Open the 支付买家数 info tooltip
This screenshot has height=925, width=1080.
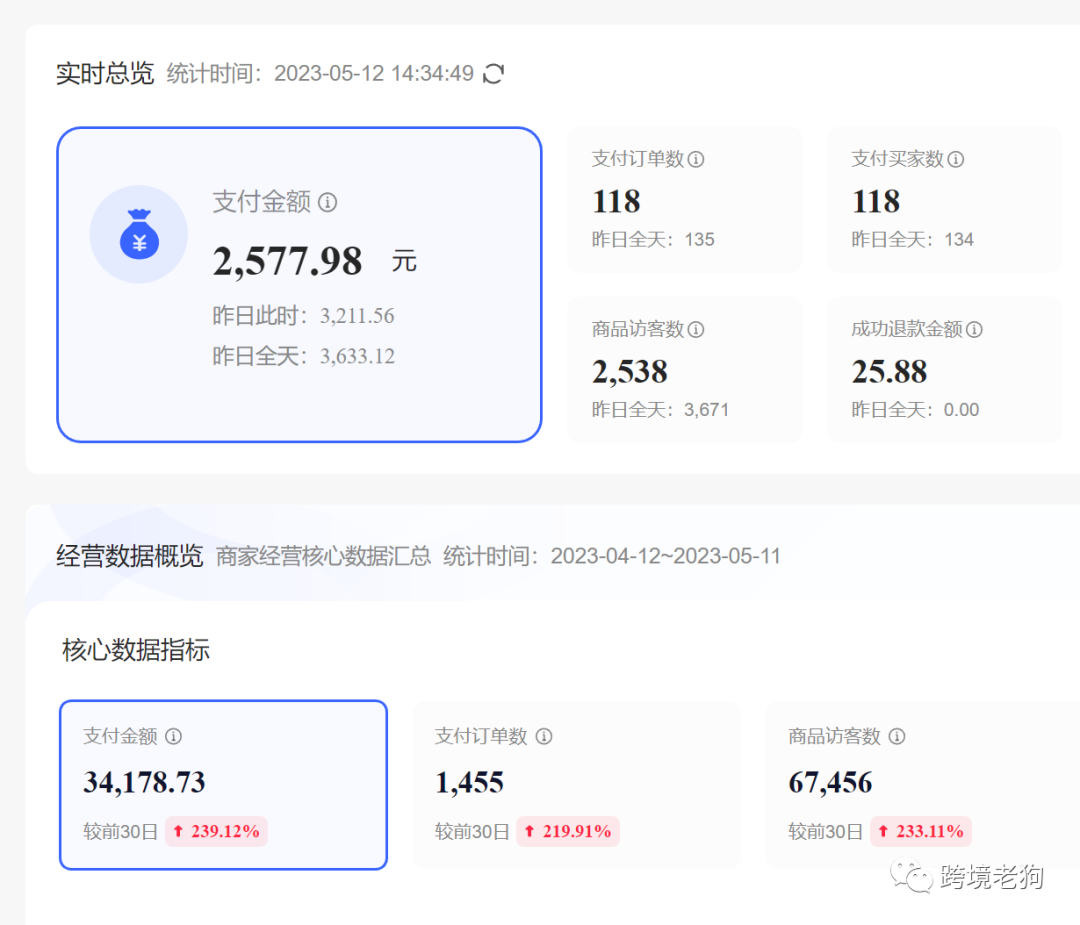[957, 159]
